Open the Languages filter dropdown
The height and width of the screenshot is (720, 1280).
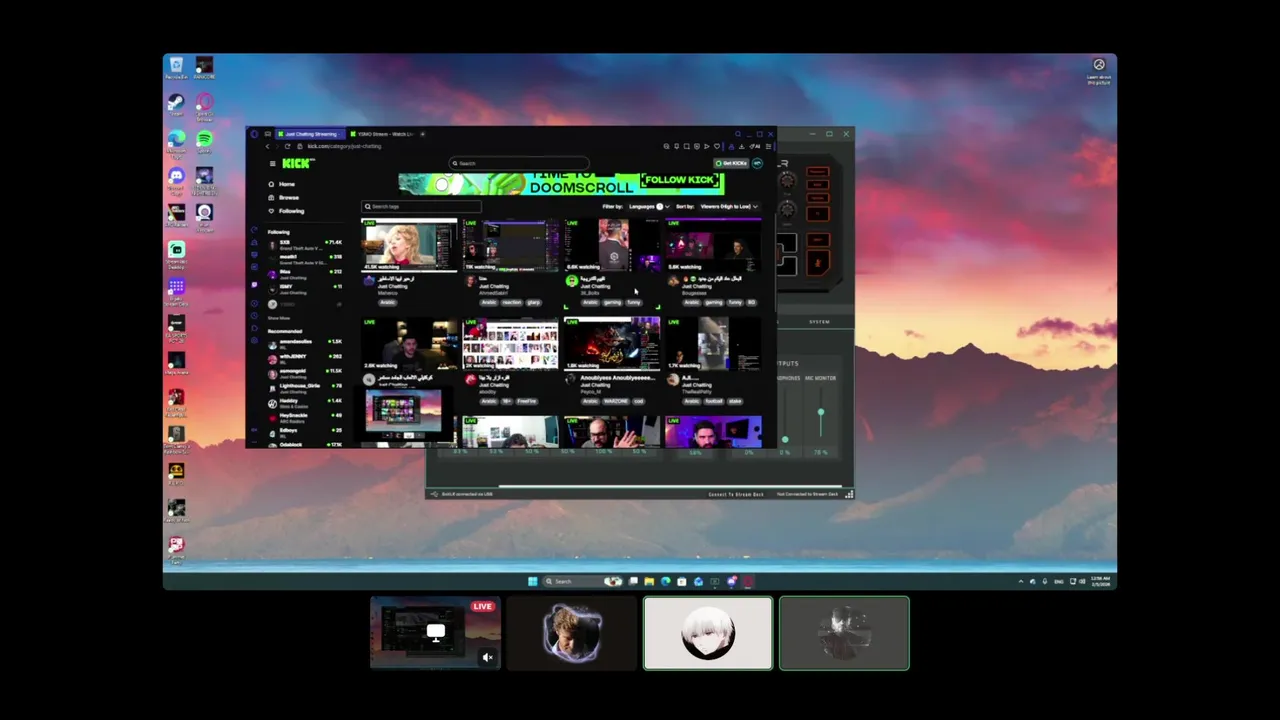pos(649,206)
